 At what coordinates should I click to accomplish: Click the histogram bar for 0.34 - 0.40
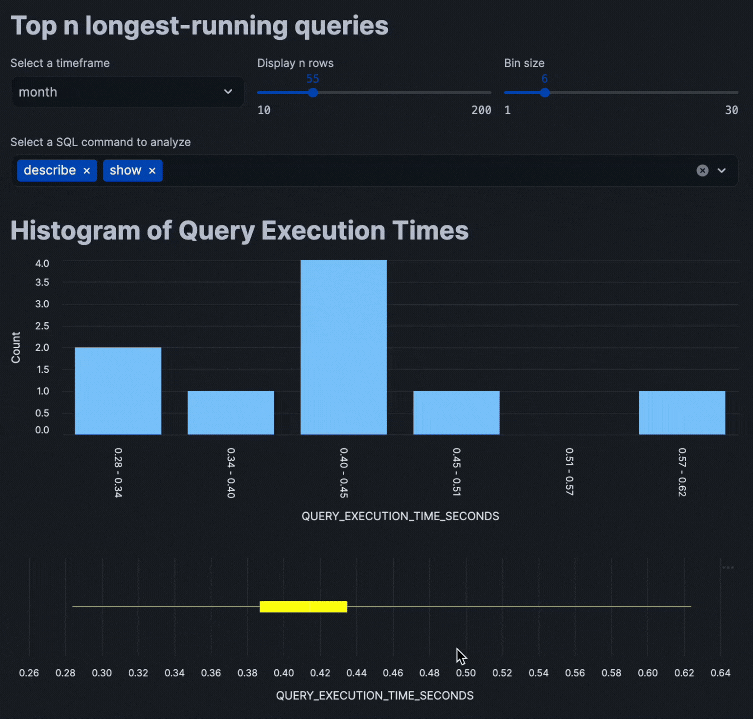pyautogui.click(x=231, y=412)
